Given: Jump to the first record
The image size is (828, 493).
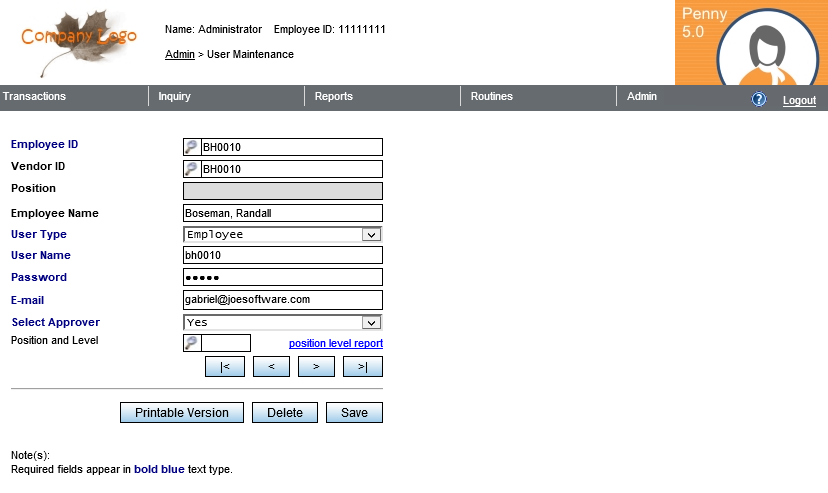Looking at the screenshot, I should 225,367.
